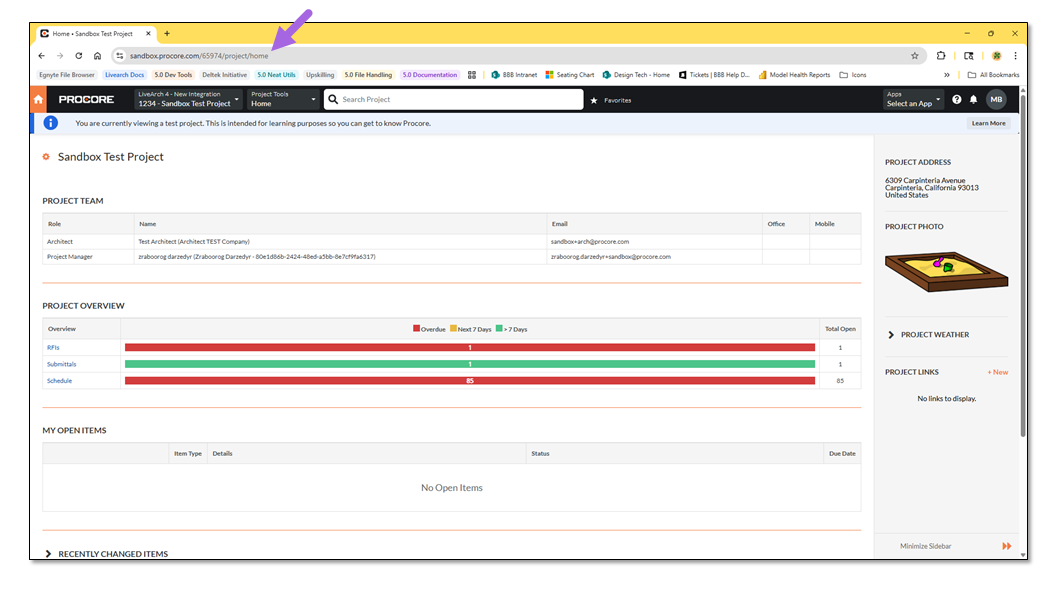1056x594 pixels.
Task: Click the search magnifier icon in Search Project
Action: (x=333, y=99)
